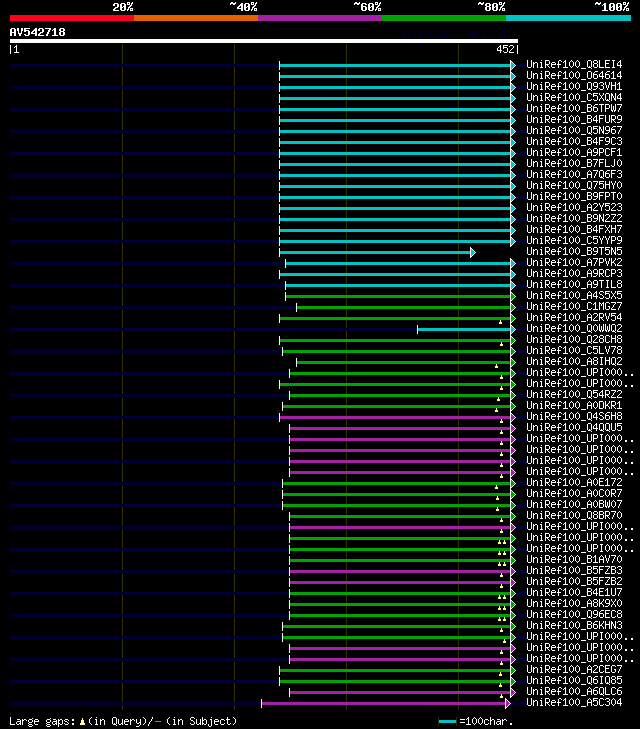Select label UniRef100_C1MGZ7
This screenshot has width=640, height=729.
point(574,306)
